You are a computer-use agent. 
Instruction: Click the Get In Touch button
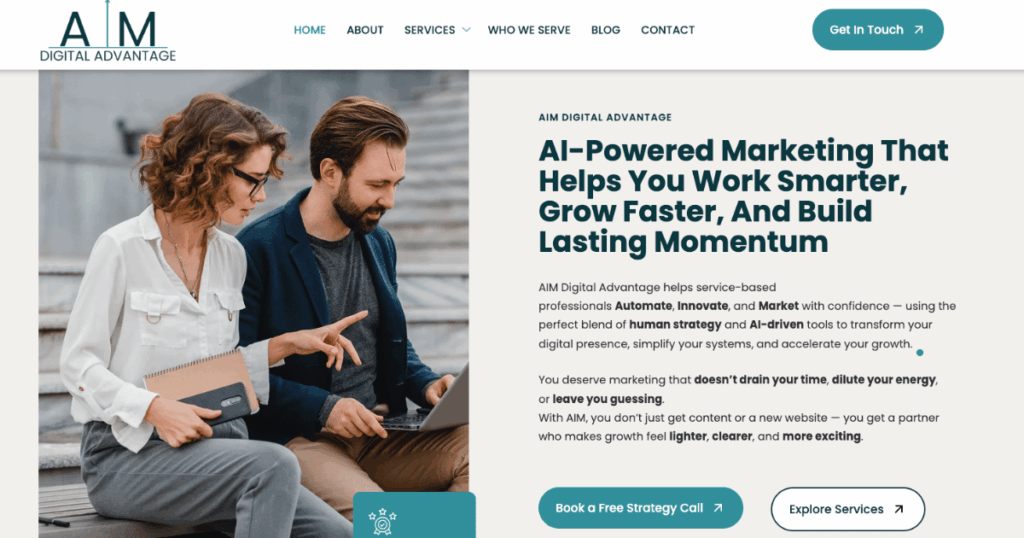pos(878,29)
